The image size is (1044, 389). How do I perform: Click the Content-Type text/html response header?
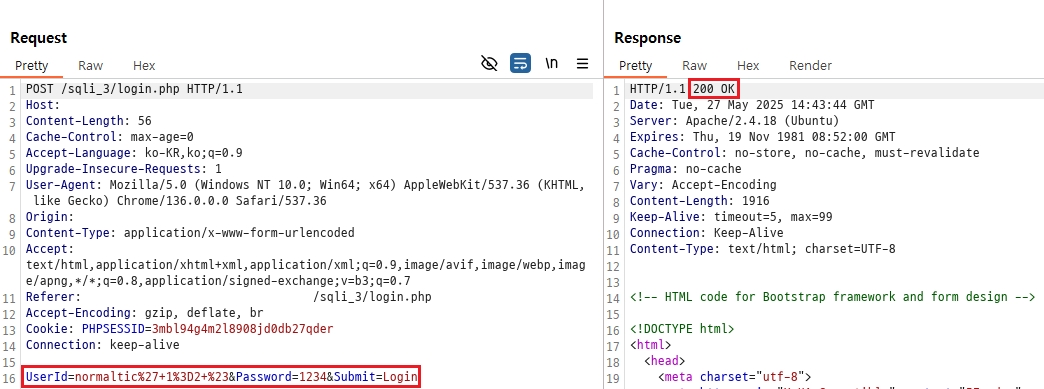coord(762,249)
